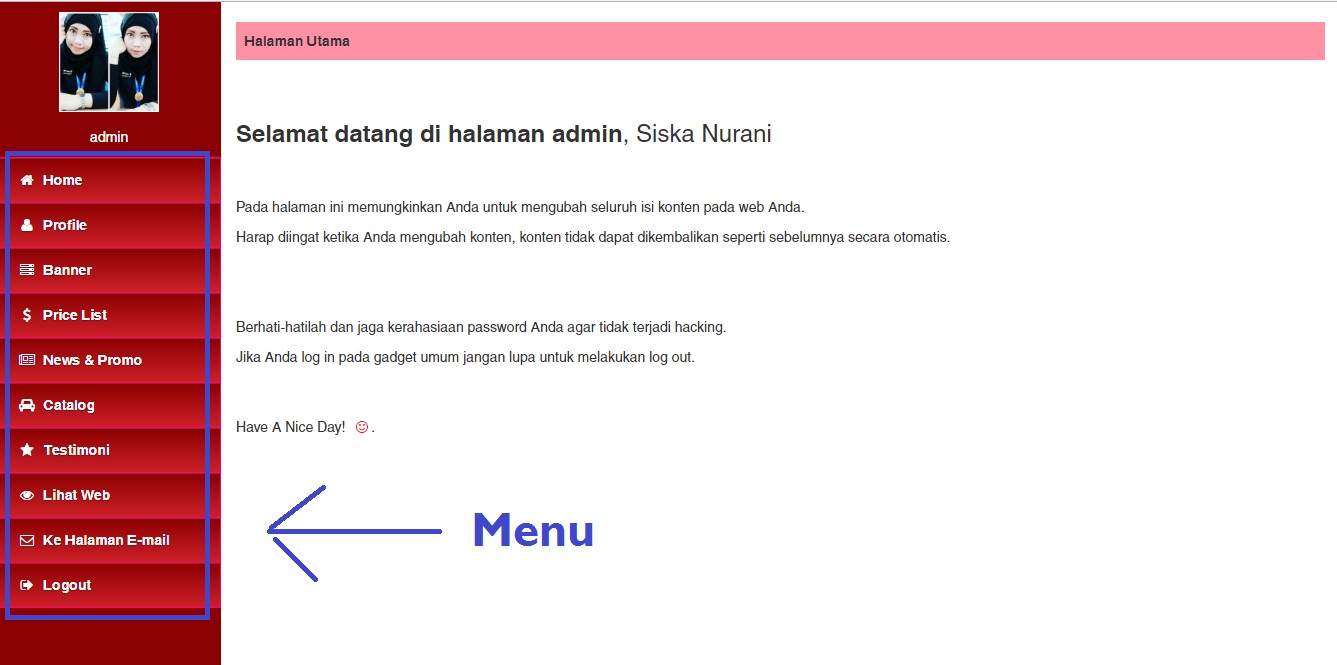
Task: Open the Home menu item
Action: coord(63,180)
